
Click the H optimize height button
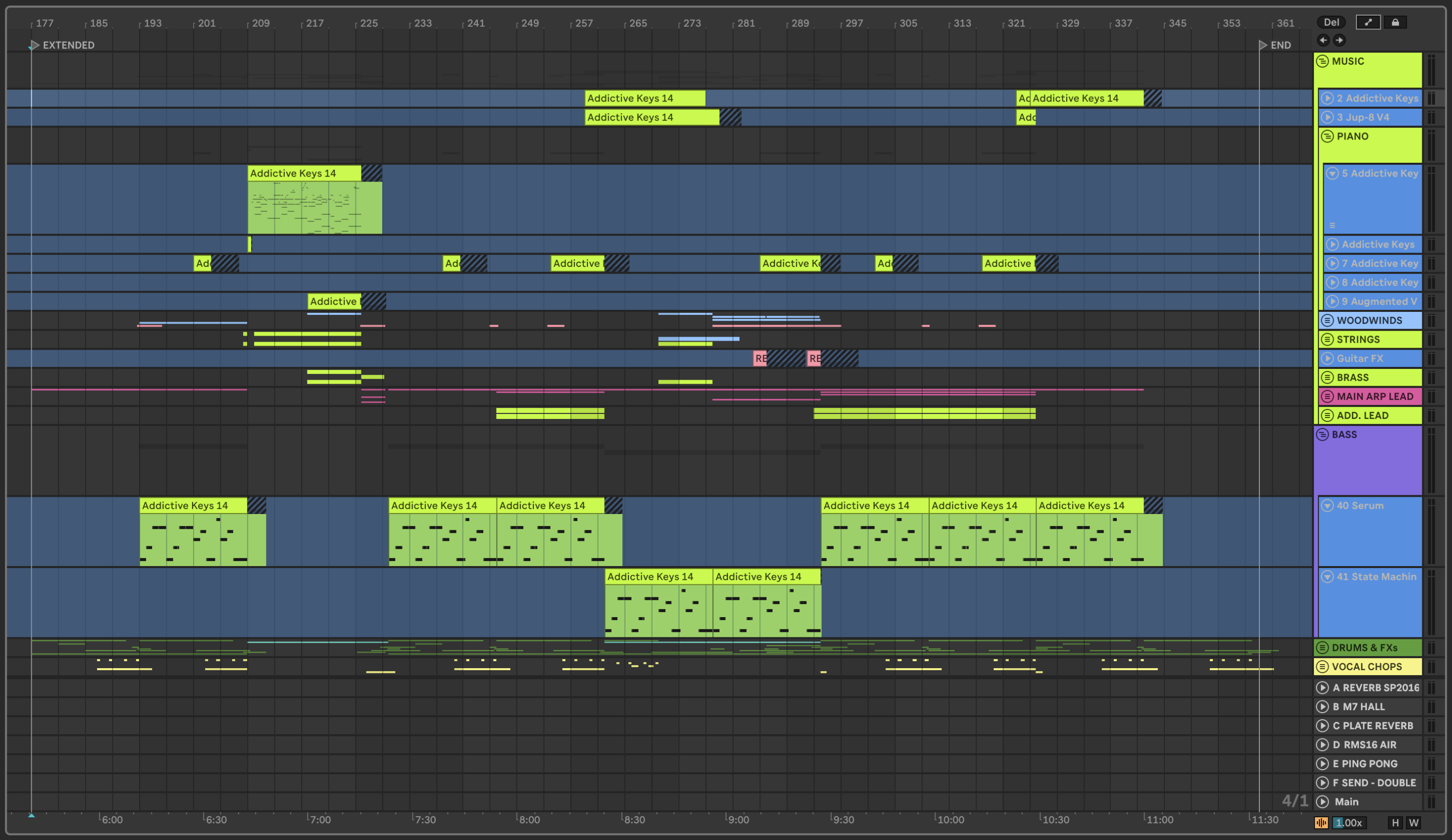click(x=1395, y=823)
